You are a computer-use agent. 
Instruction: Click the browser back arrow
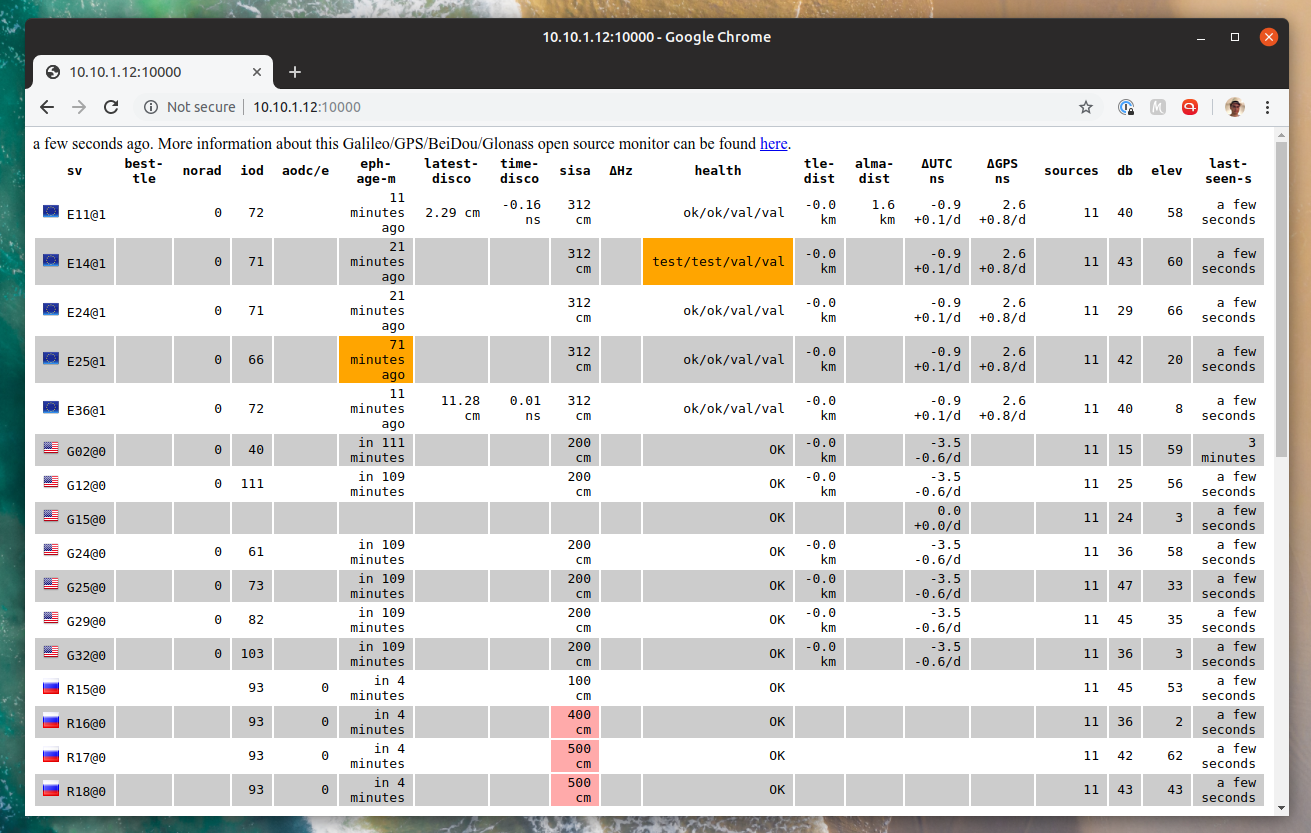pos(47,107)
